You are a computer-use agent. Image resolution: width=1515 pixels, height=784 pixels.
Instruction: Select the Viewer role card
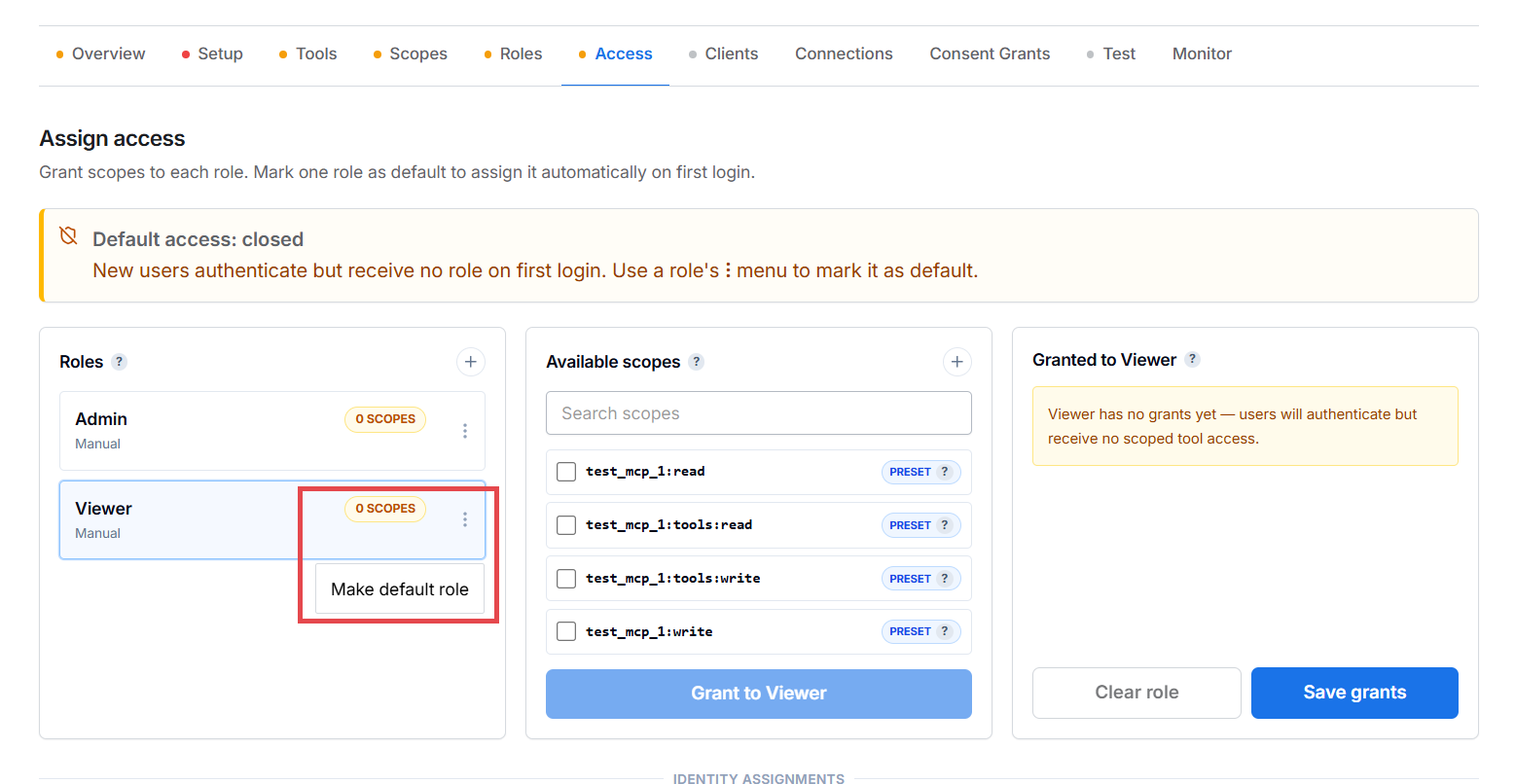(272, 519)
